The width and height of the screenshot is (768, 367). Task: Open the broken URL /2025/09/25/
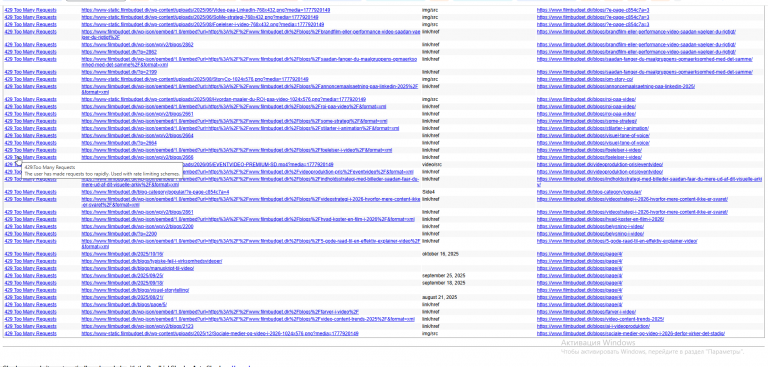122,276
